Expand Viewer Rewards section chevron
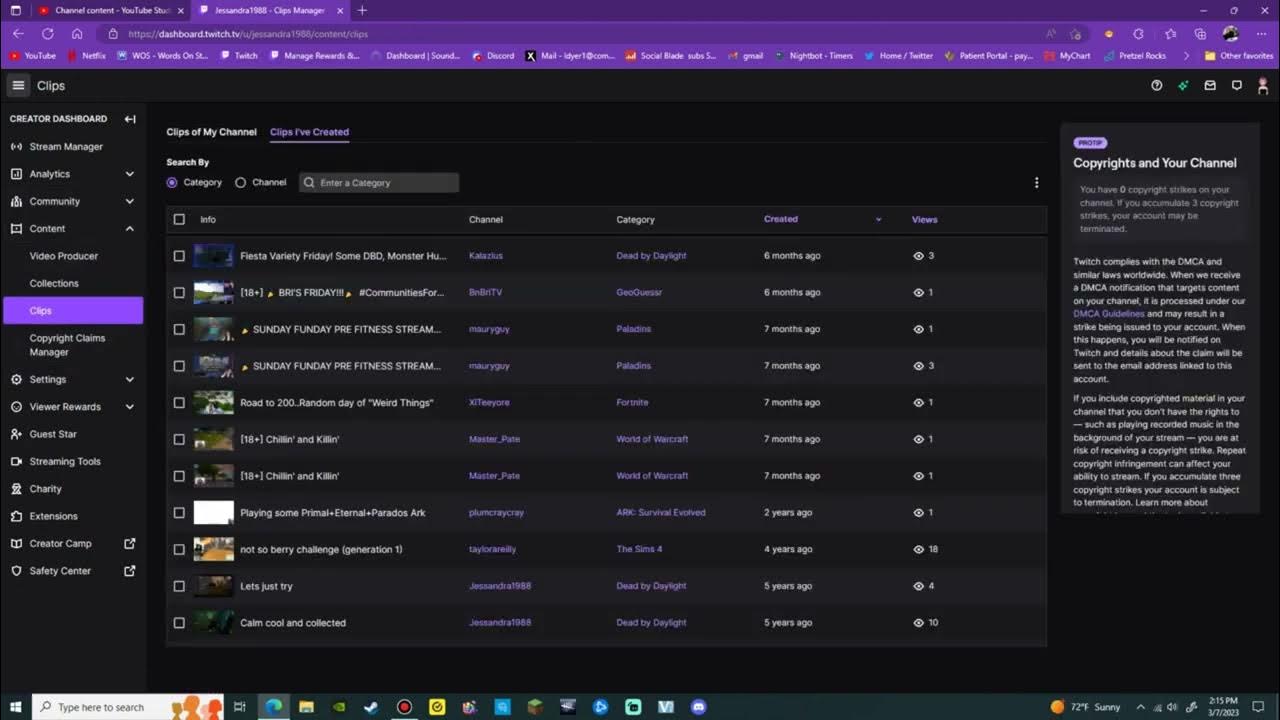The width and height of the screenshot is (1280, 720). click(129, 407)
